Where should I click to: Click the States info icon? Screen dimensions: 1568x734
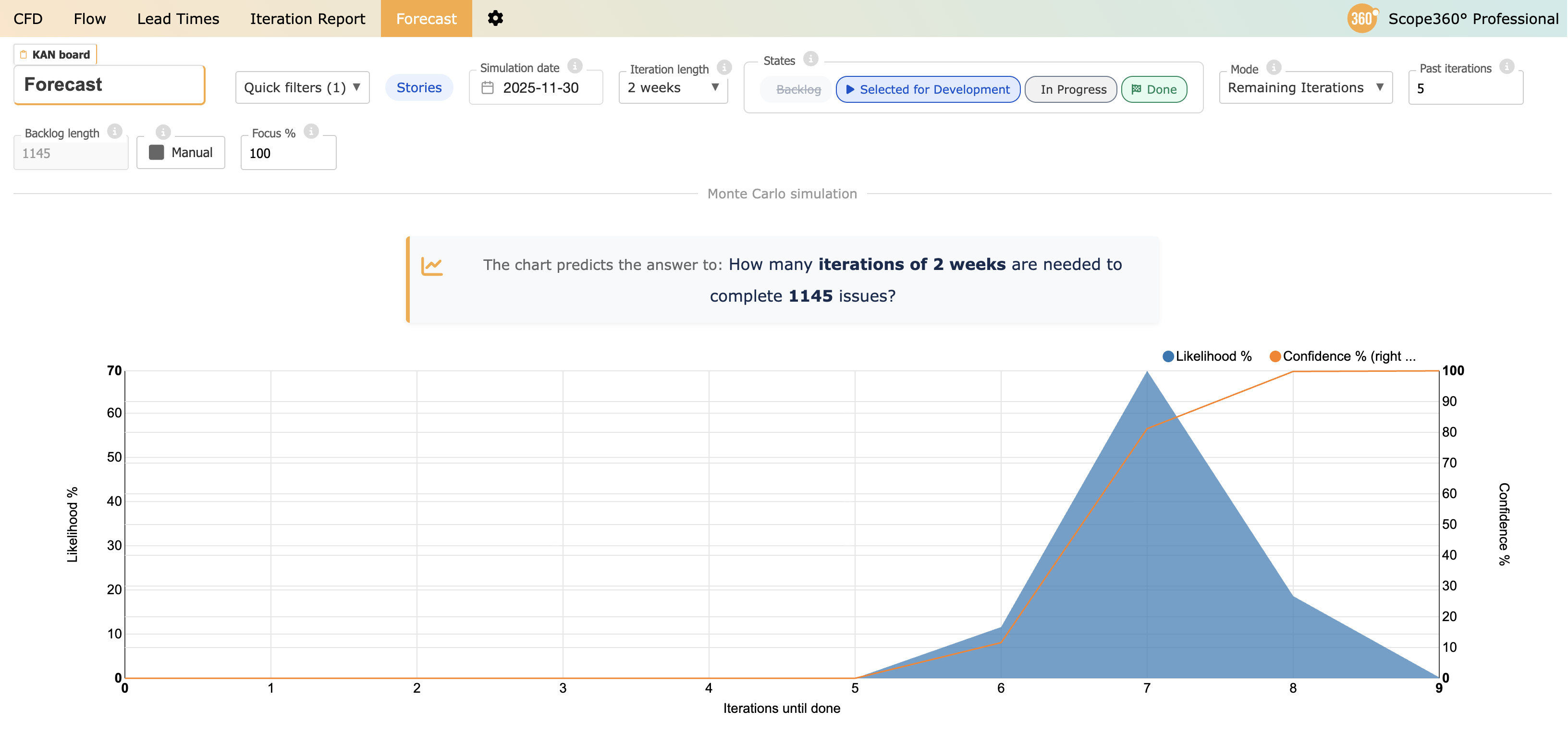810,59
